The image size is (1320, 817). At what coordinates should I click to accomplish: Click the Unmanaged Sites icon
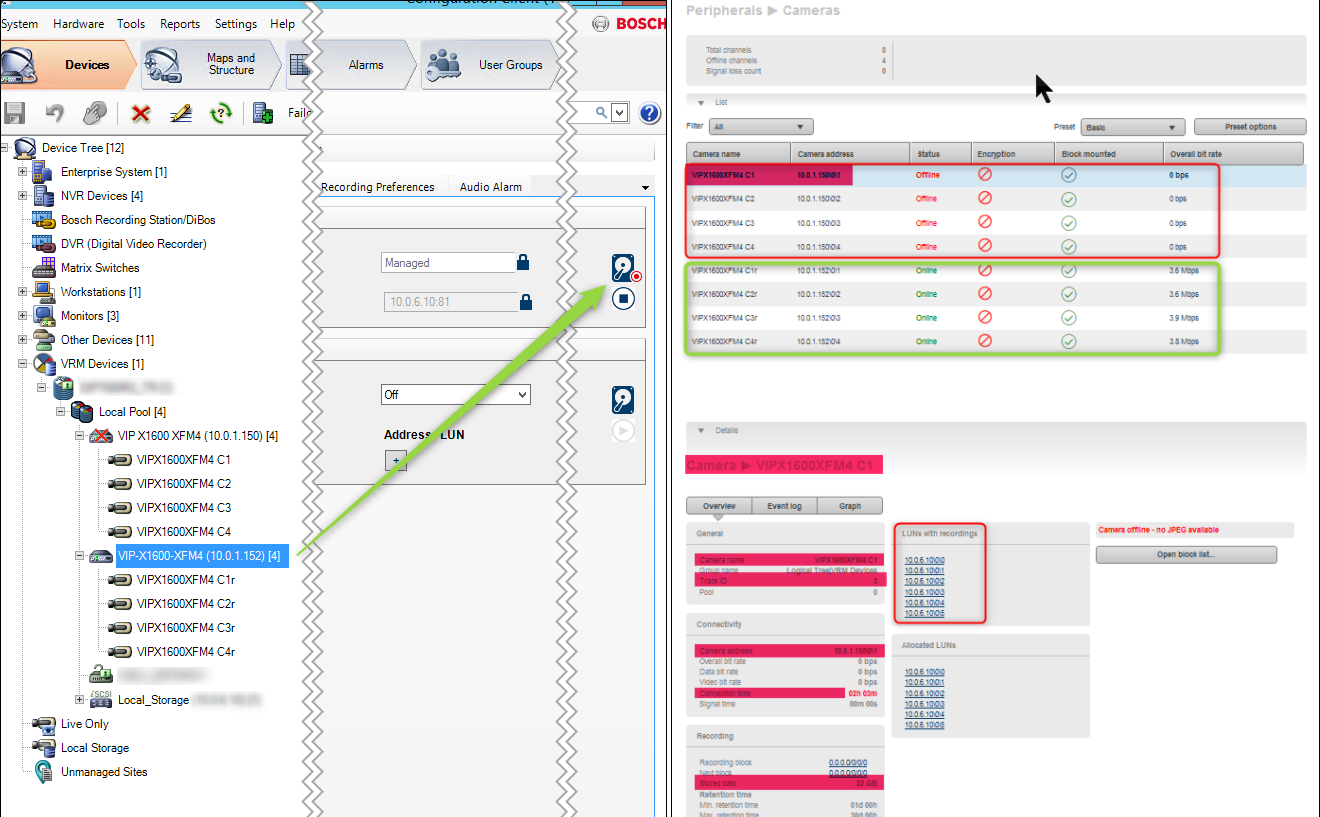43,771
